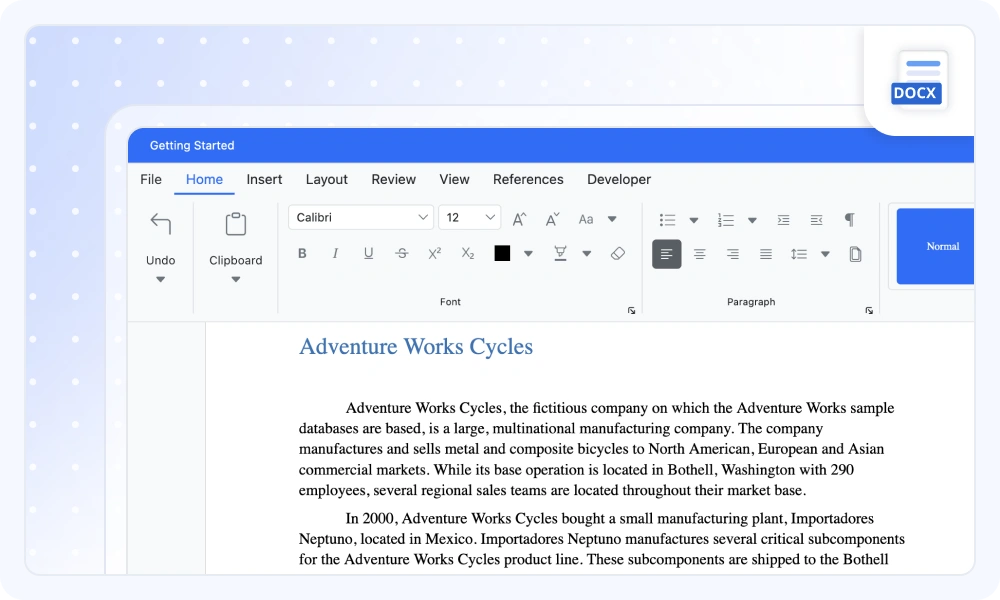The image size is (1000, 600).
Task: Click the page icon after line spacing
Action: coord(855,254)
